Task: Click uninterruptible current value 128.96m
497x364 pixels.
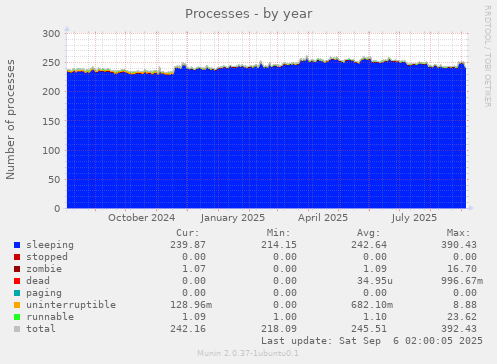Action: pos(191,305)
